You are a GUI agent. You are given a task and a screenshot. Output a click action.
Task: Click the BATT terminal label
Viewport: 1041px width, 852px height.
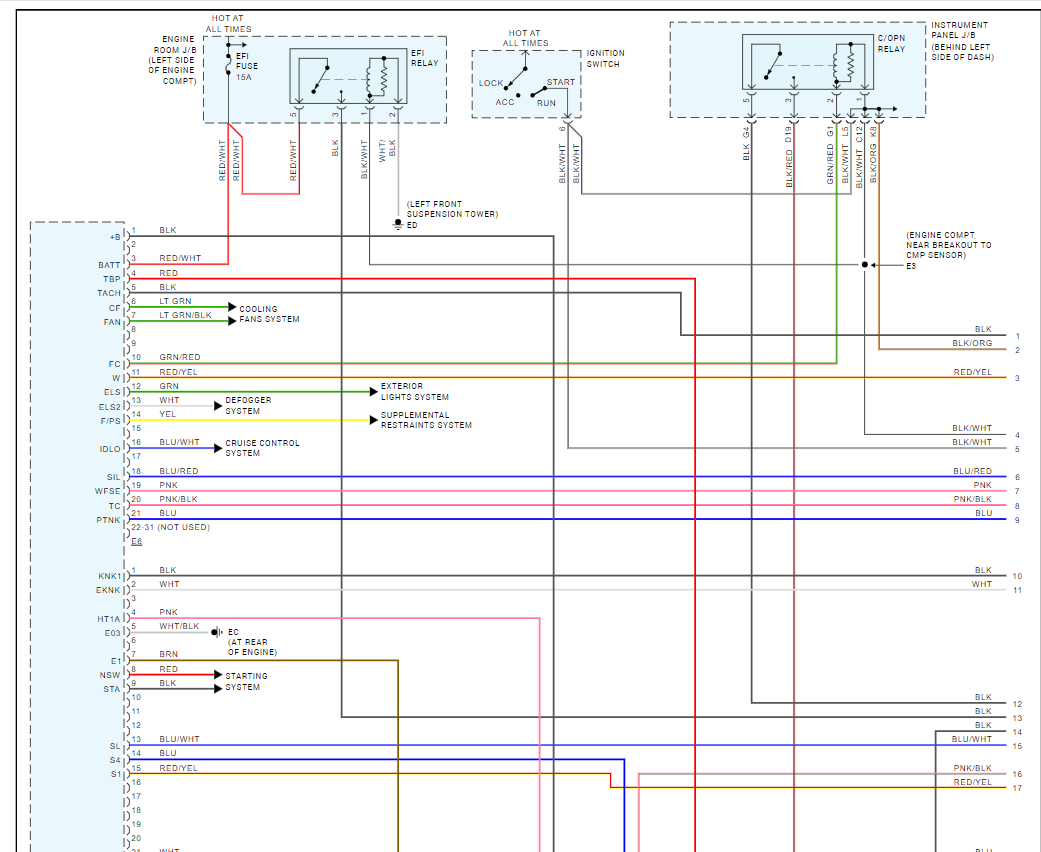(110, 265)
